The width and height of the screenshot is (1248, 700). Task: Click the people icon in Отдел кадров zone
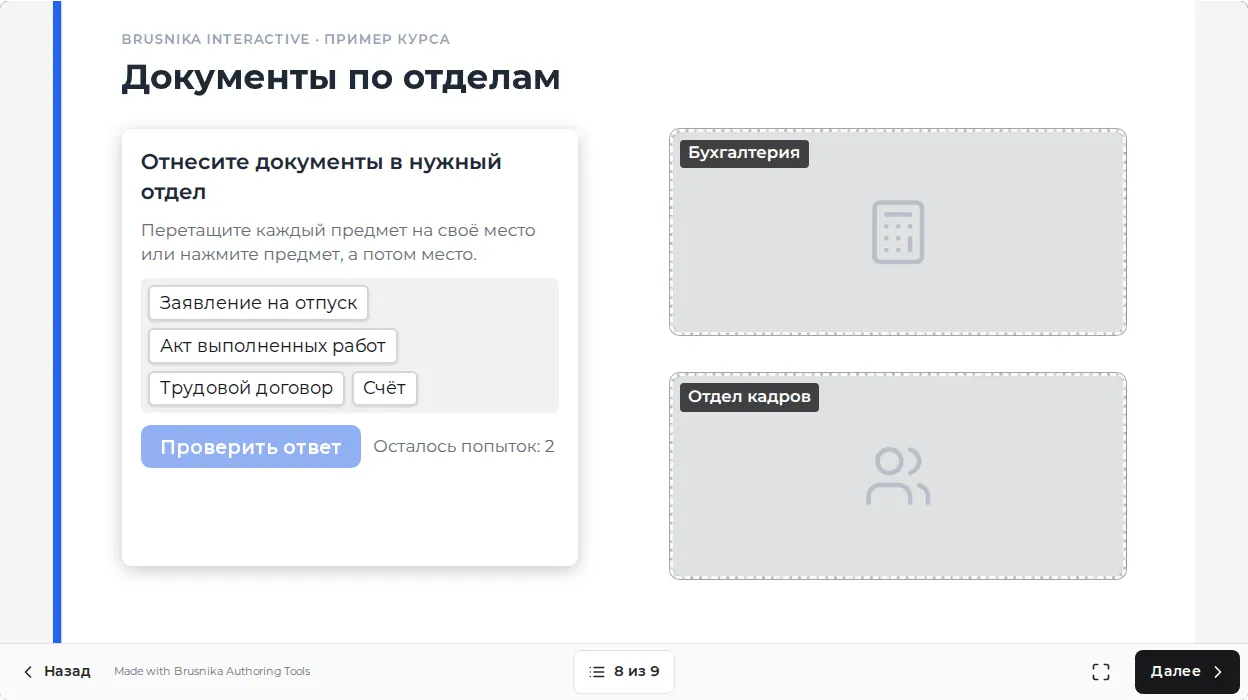tap(898, 476)
